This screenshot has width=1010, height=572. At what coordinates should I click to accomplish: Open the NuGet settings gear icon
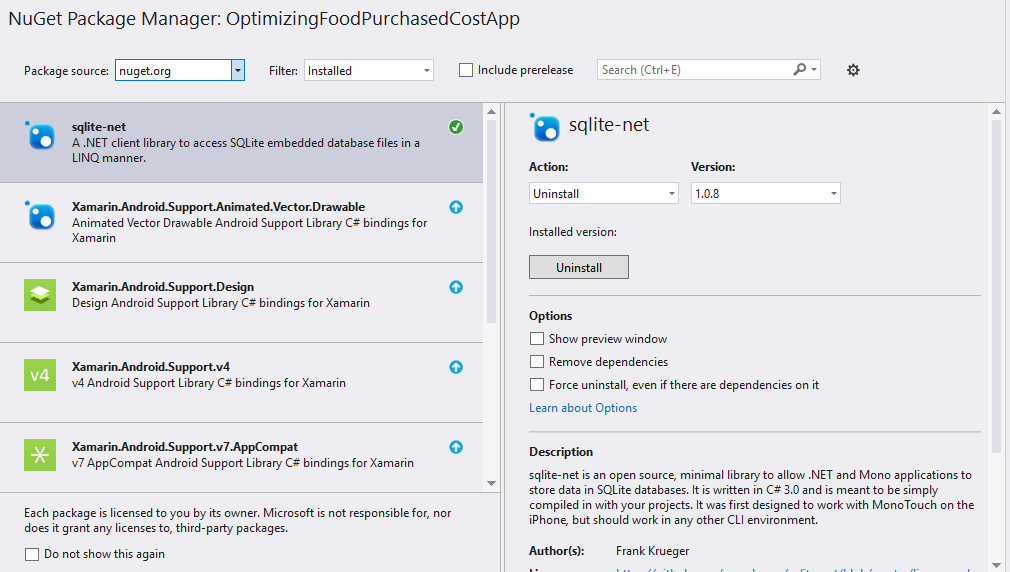click(853, 70)
